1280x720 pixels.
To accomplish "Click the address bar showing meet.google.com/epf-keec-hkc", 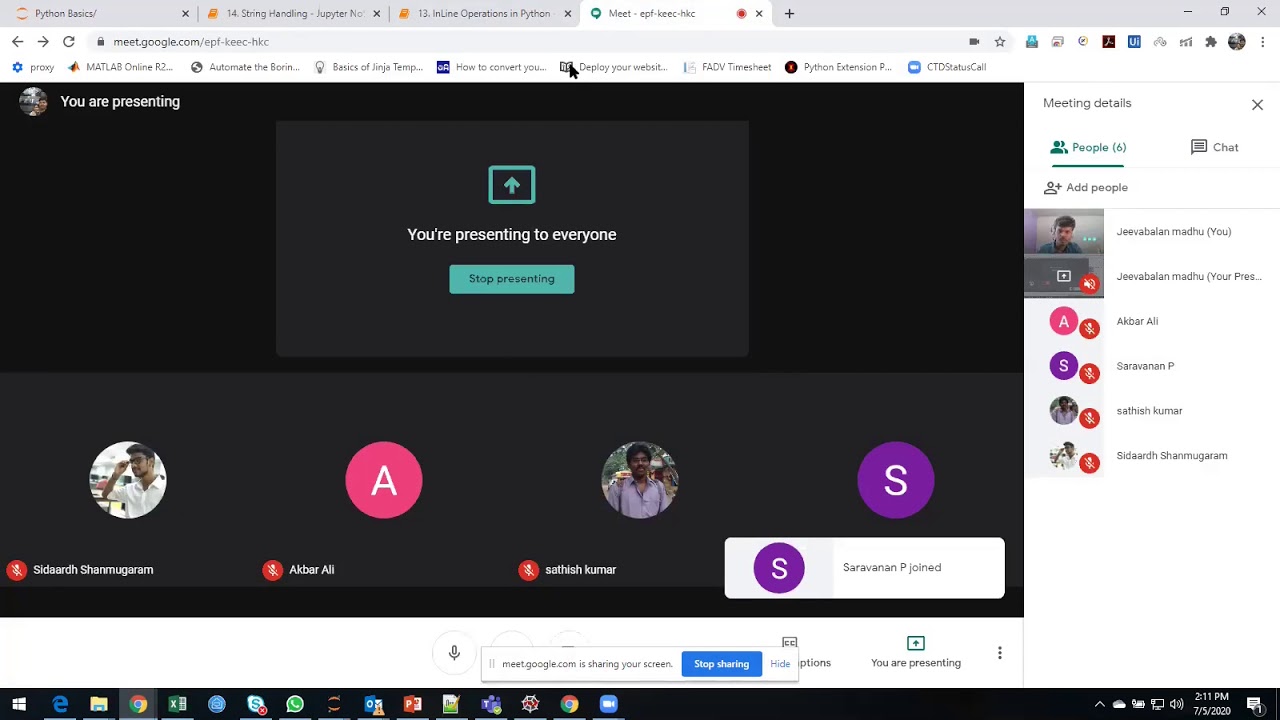I will tap(530, 42).
